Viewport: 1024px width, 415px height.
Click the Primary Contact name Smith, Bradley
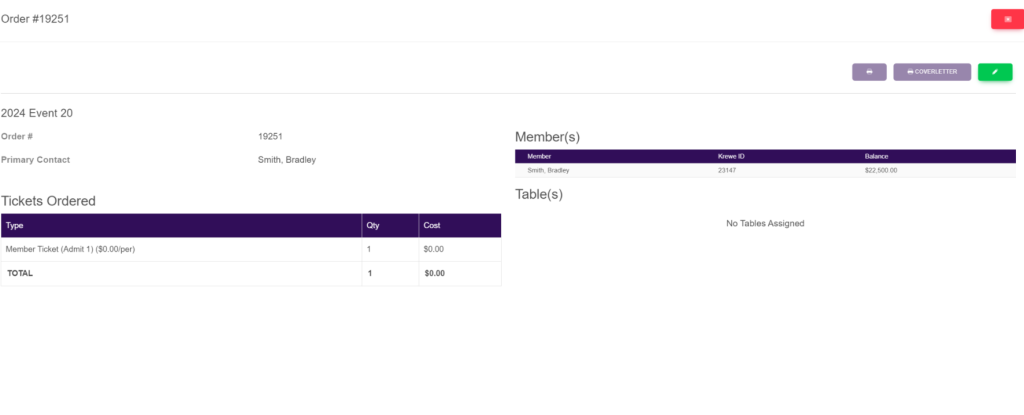point(287,159)
